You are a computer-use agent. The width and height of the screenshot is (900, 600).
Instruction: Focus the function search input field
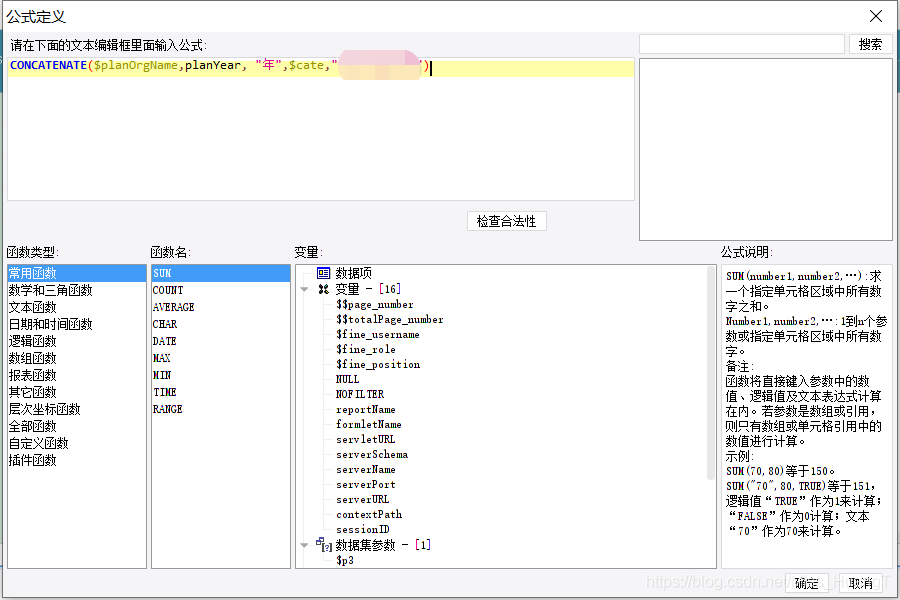pos(741,44)
